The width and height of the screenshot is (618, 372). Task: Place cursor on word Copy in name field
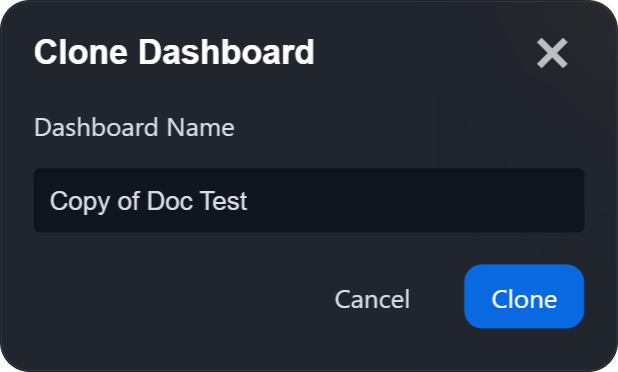(x=80, y=202)
